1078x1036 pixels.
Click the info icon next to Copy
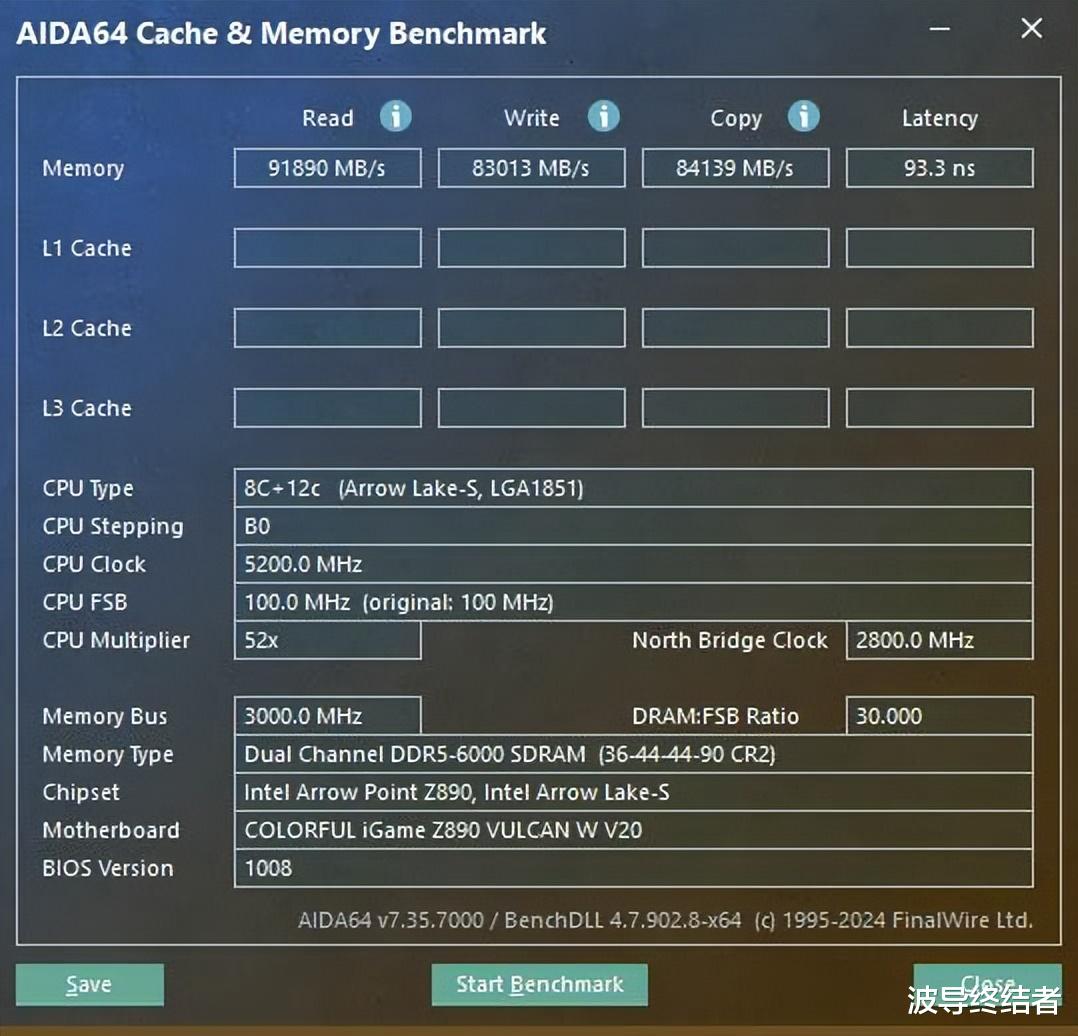(x=804, y=116)
